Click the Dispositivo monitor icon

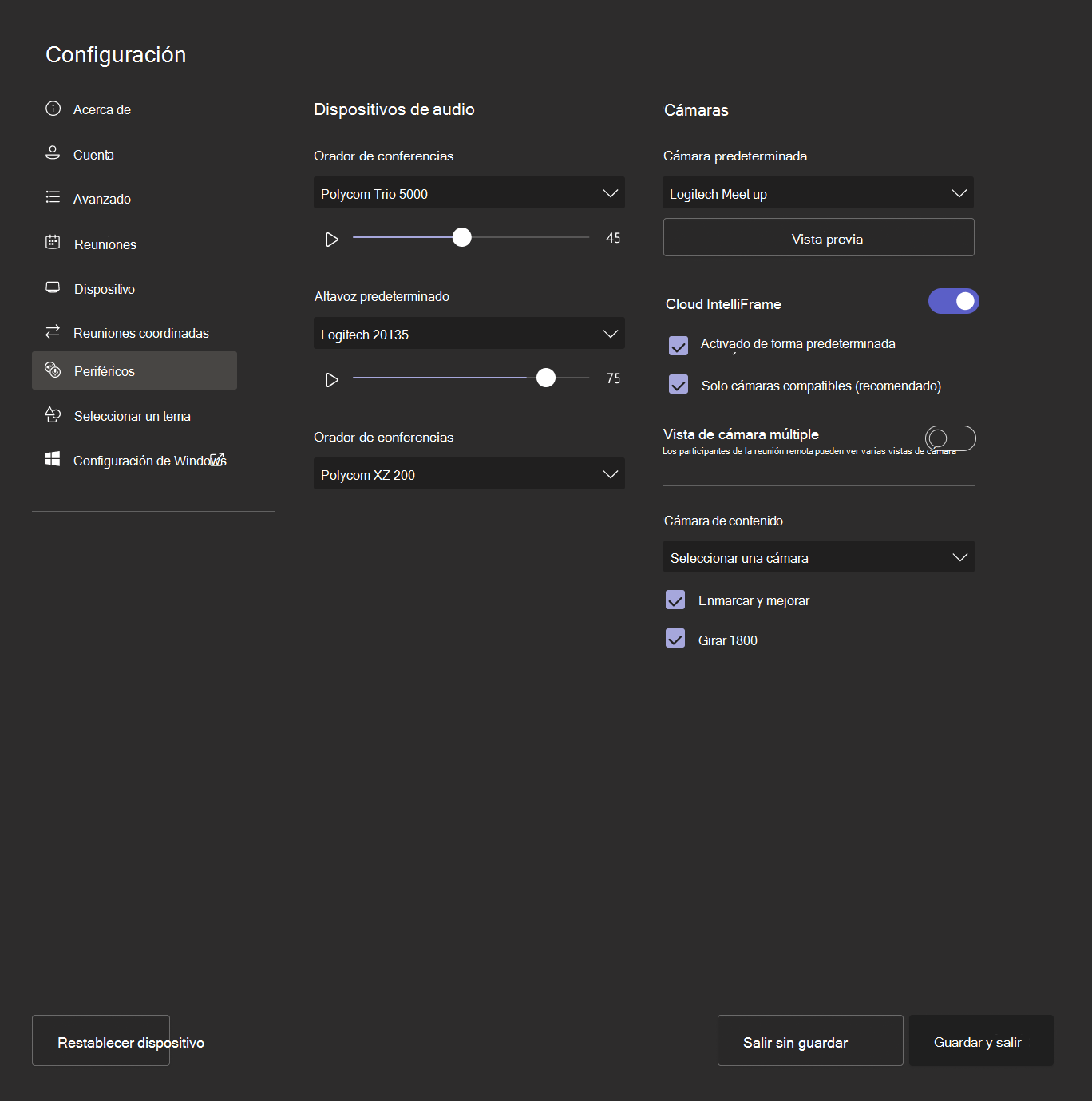(53, 288)
